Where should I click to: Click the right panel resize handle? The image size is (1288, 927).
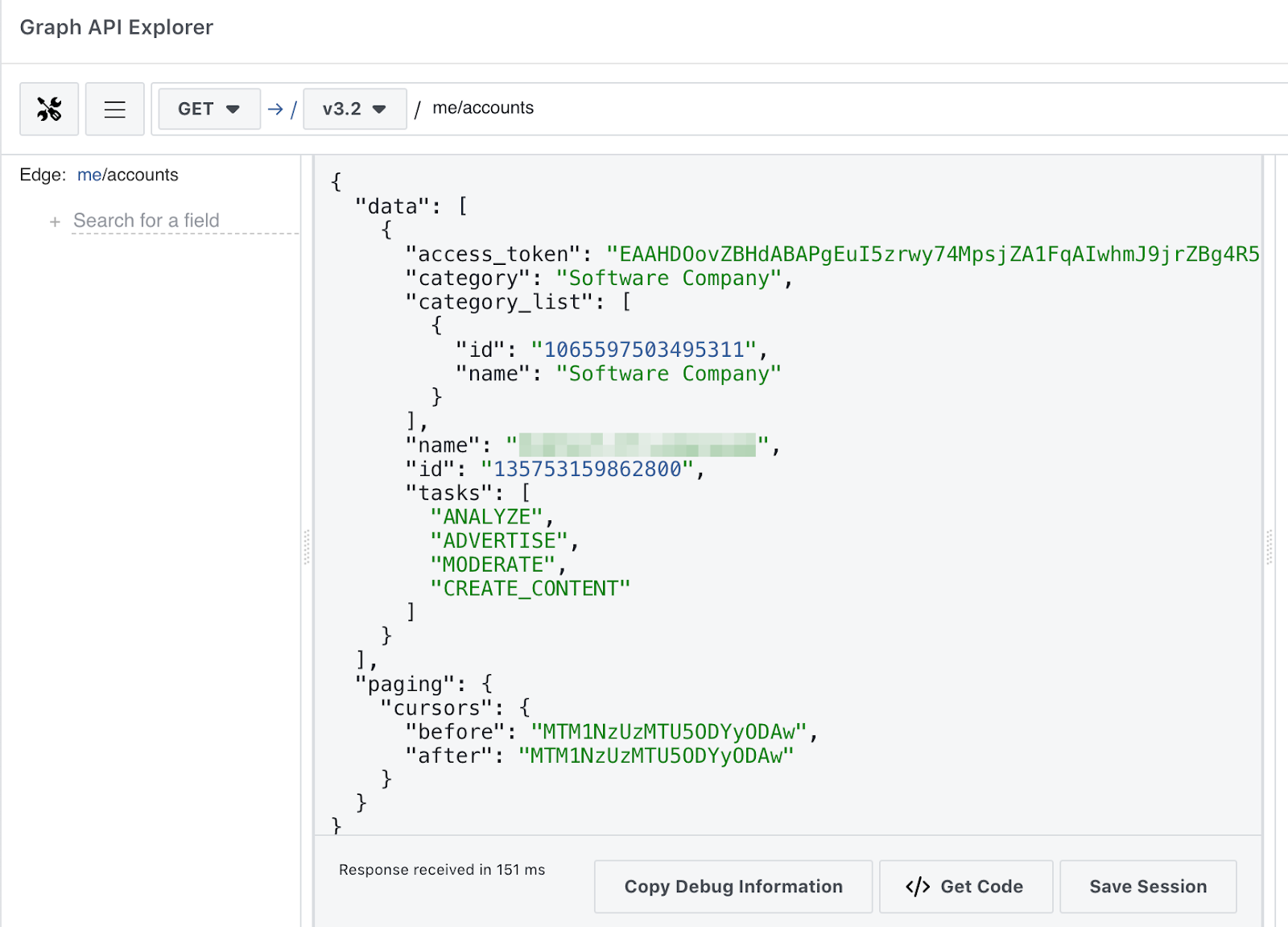pyautogui.click(x=1269, y=548)
